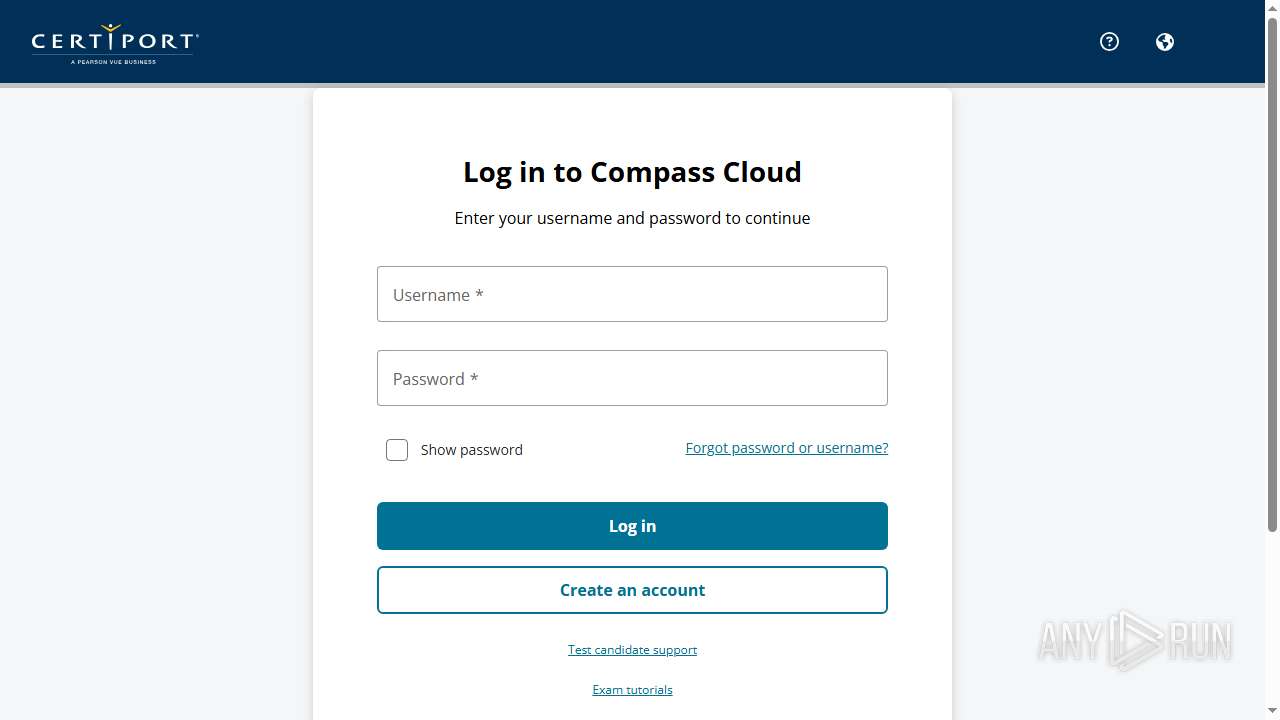Click the "Log in to Compass Cloud" heading
Image resolution: width=1280 pixels, height=720 pixels.
tap(632, 172)
